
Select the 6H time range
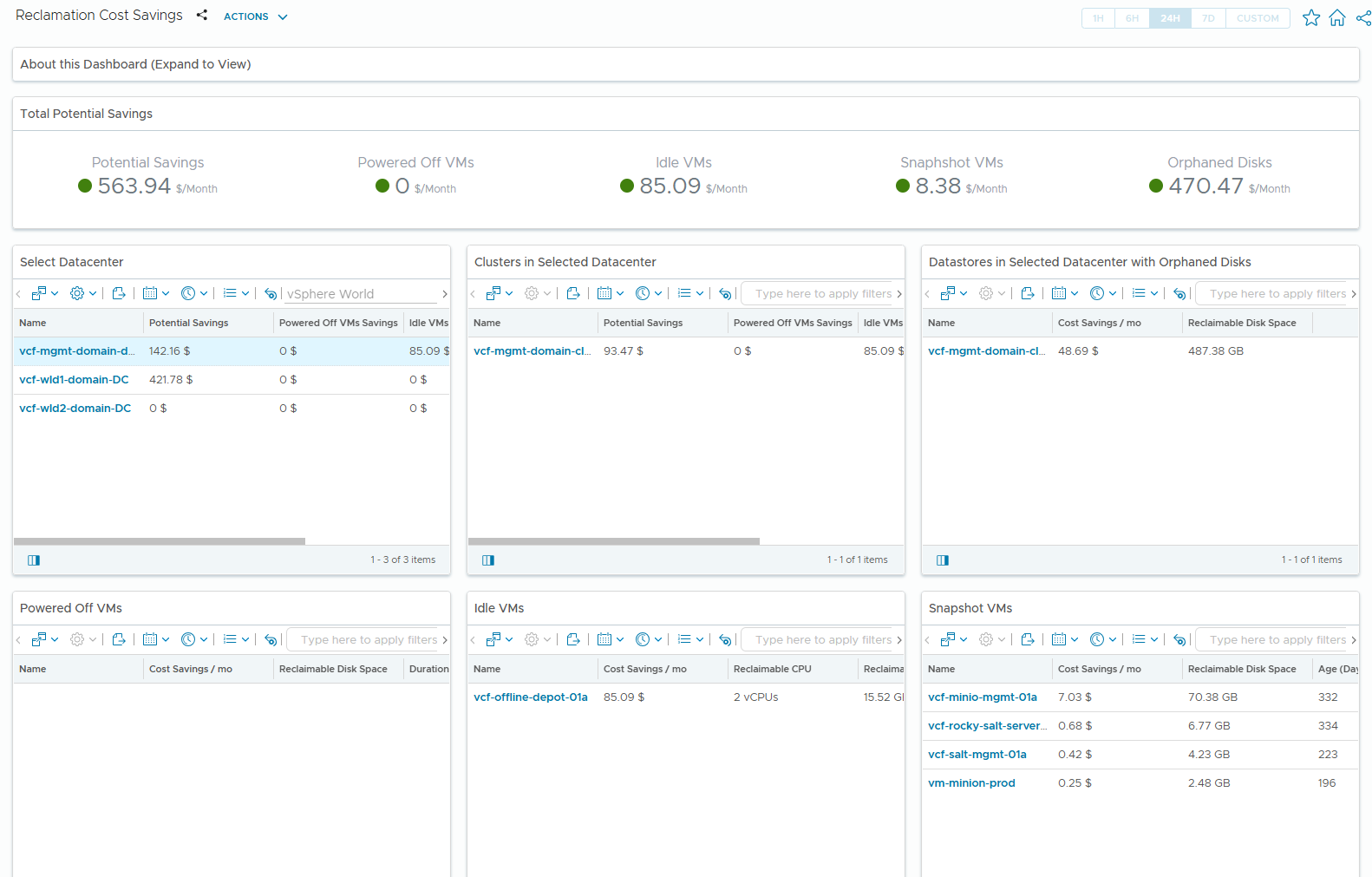tap(1132, 18)
